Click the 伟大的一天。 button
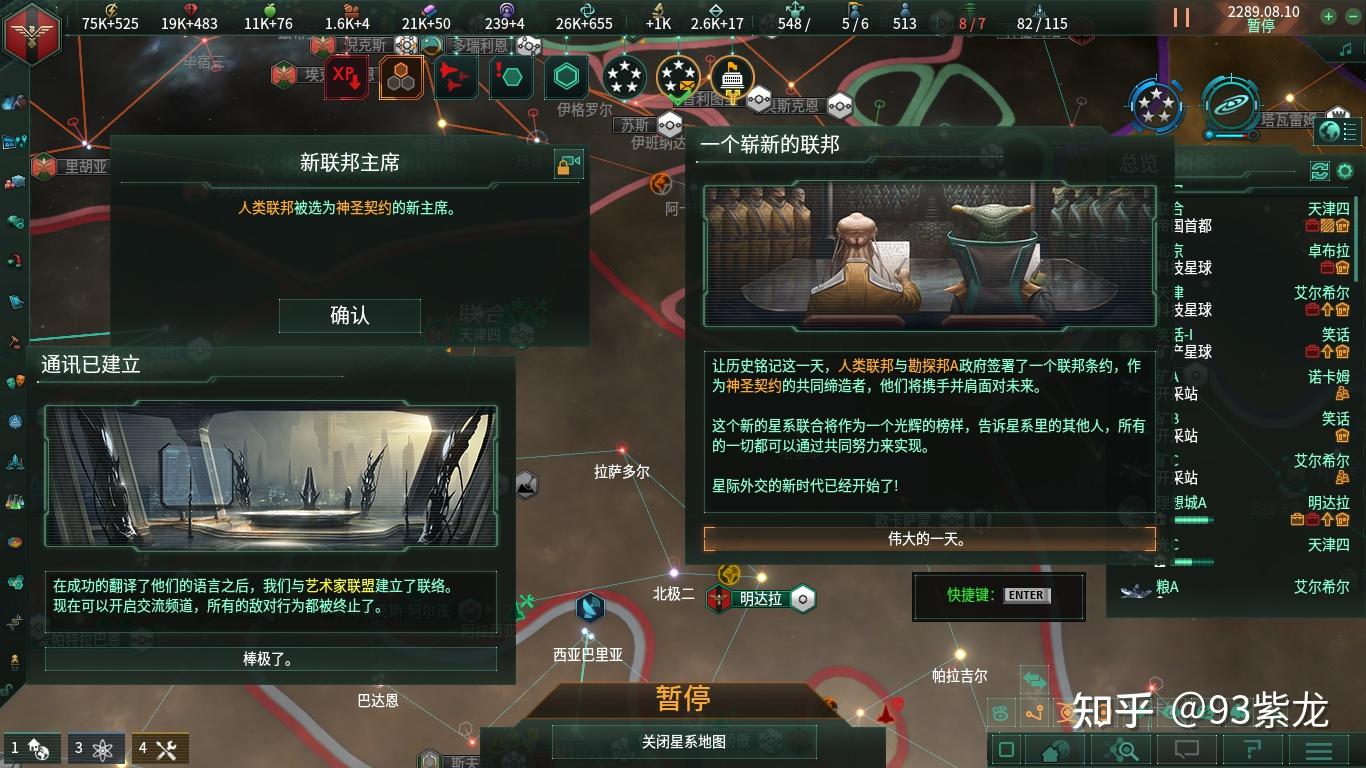Screen dimensions: 1366x768 click(x=929, y=539)
